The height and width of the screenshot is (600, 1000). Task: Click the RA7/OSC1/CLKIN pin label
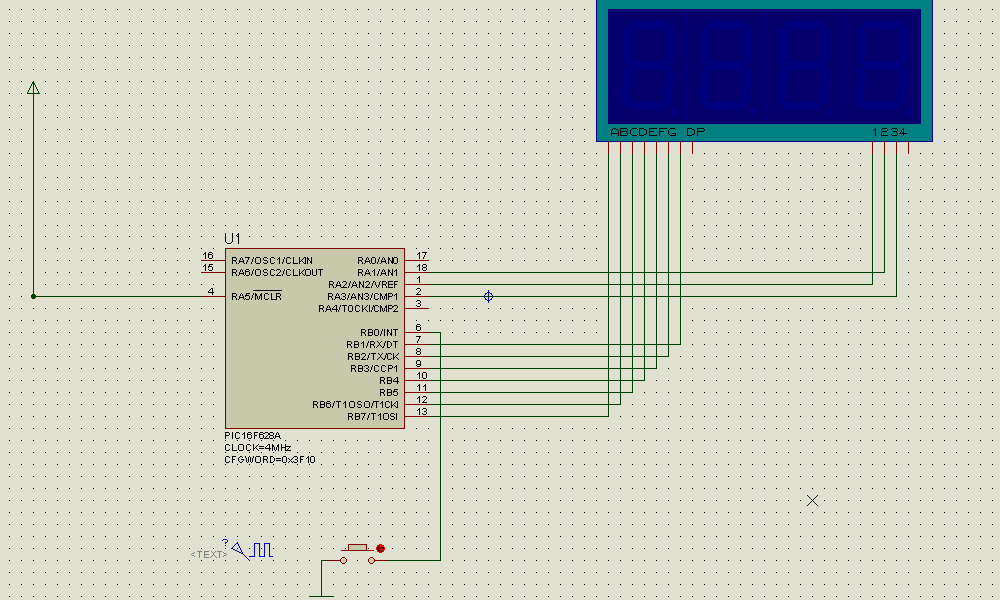pyautogui.click(x=272, y=261)
